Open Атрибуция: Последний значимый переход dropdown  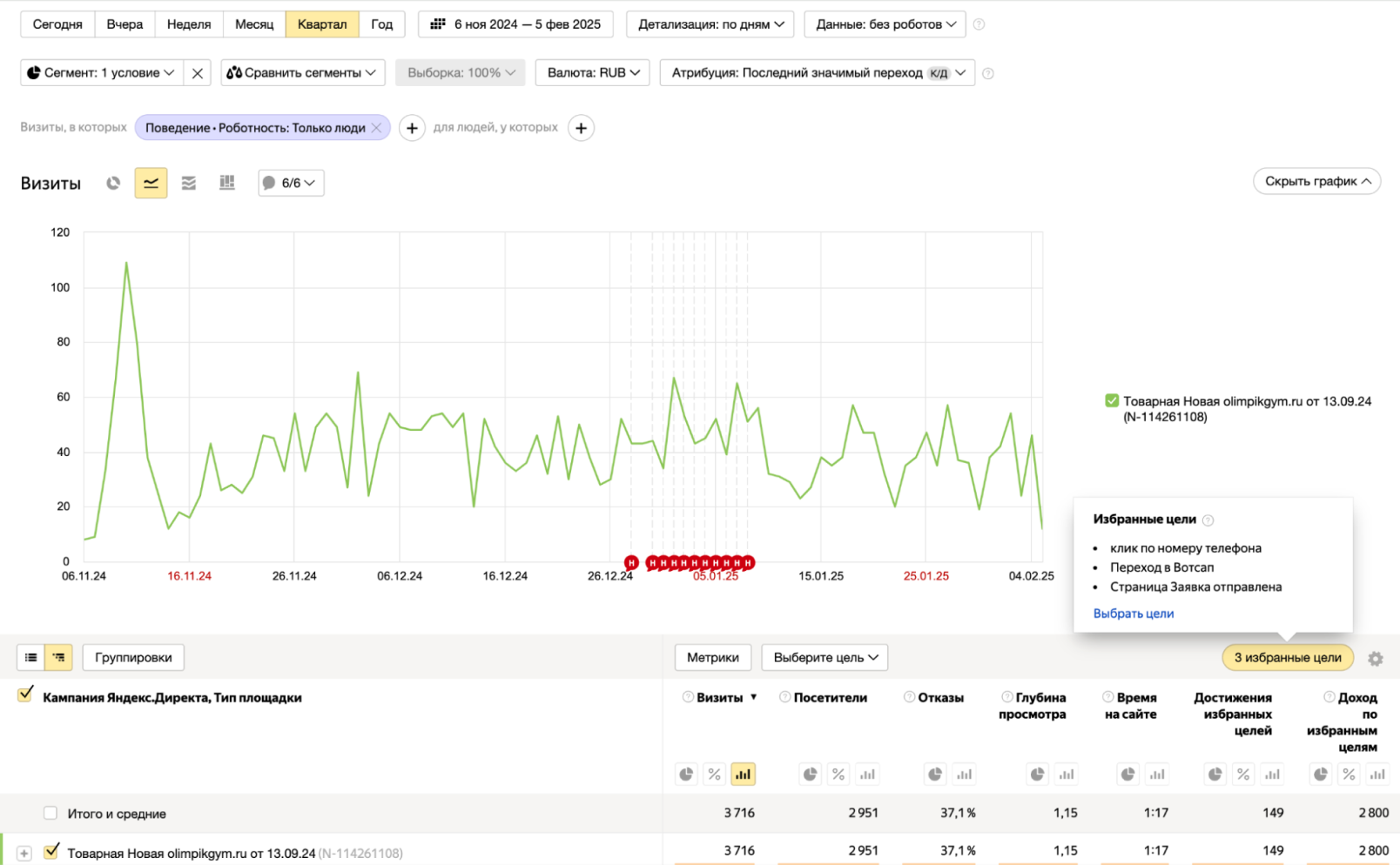[x=818, y=73]
